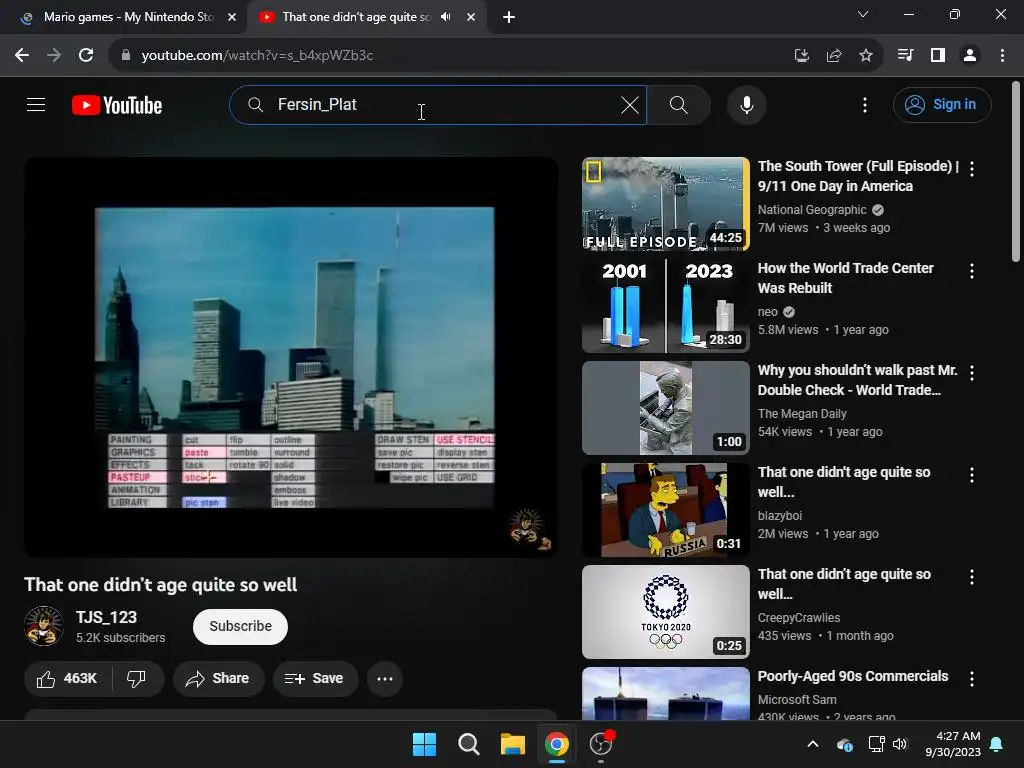This screenshot has height=768, width=1024.
Task: Go back in browser history
Action: 22,55
